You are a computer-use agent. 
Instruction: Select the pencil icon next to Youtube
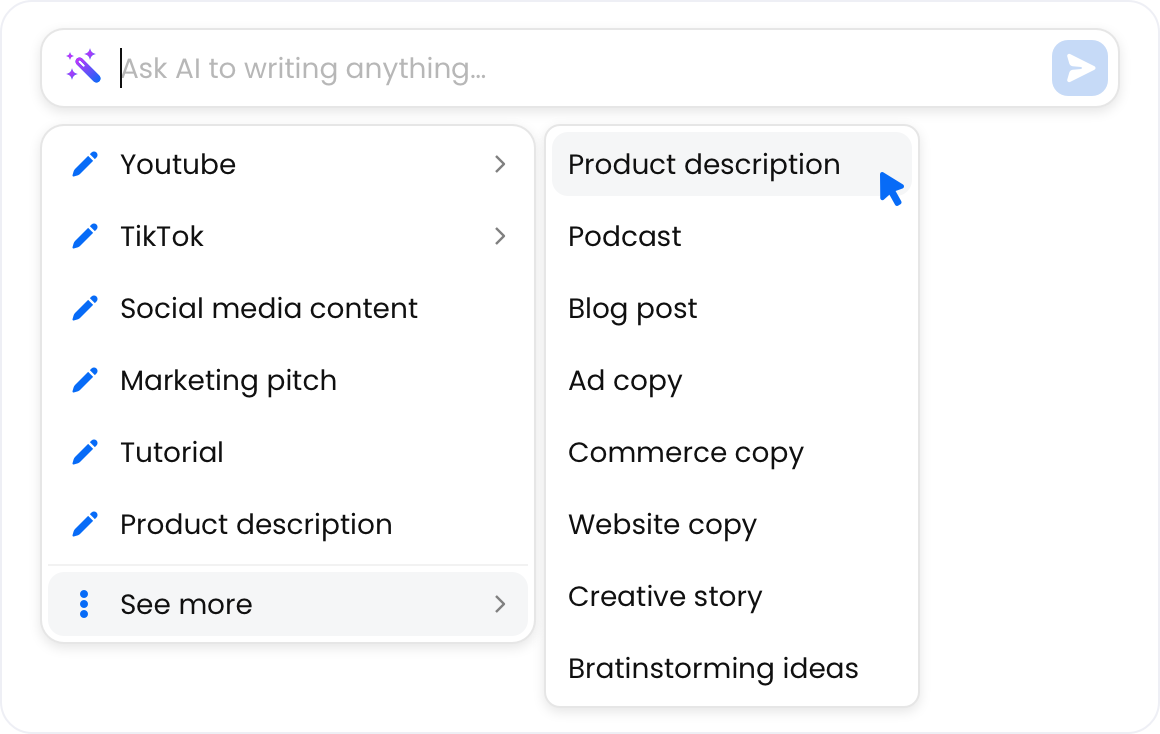(85, 164)
